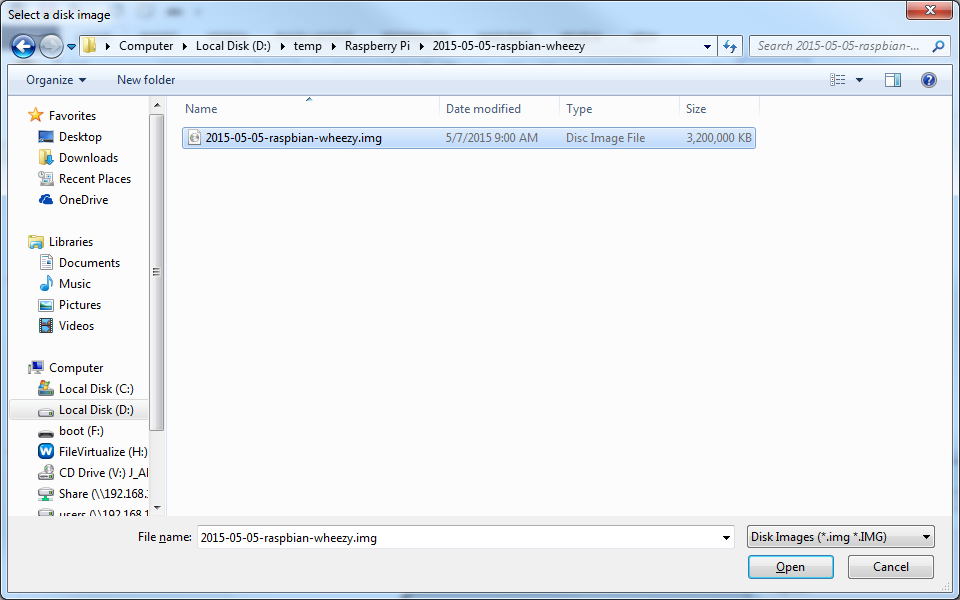Sort files by Date modified column
The width and height of the screenshot is (960, 600).
pos(483,109)
